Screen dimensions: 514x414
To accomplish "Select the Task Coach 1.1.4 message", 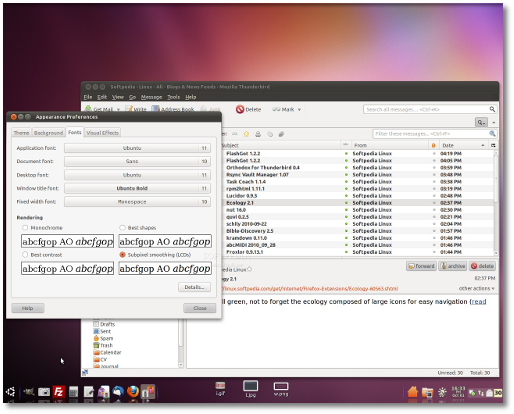I will pyautogui.click(x=358, y=182).
